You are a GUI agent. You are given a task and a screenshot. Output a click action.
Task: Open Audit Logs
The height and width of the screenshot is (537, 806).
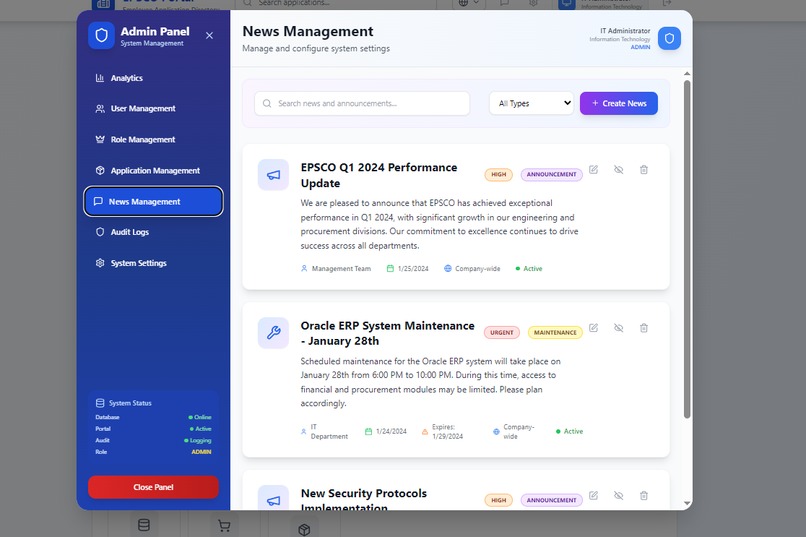(153, 232)
